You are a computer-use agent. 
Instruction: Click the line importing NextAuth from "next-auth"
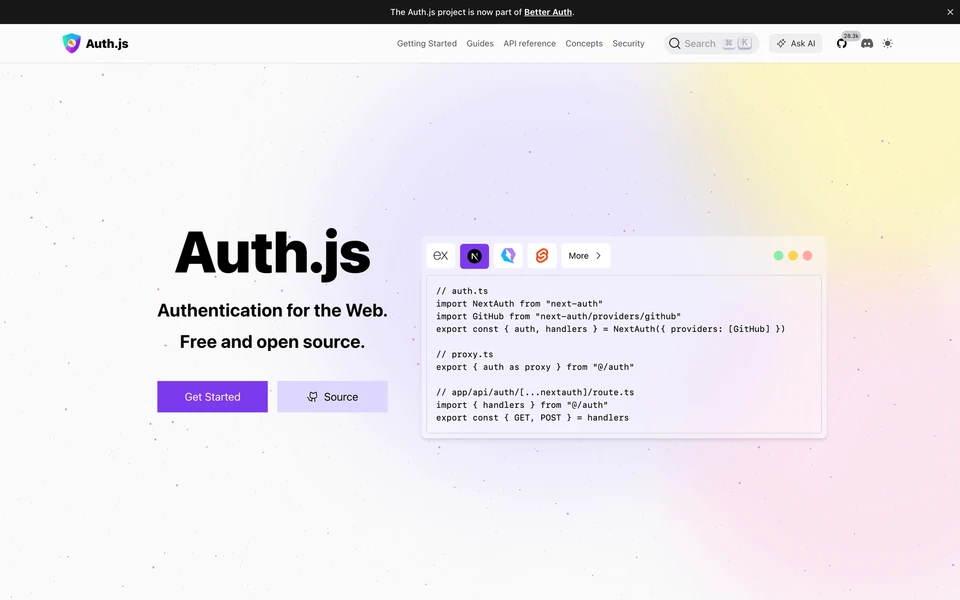pyautogui.click(x=519, y=304)
